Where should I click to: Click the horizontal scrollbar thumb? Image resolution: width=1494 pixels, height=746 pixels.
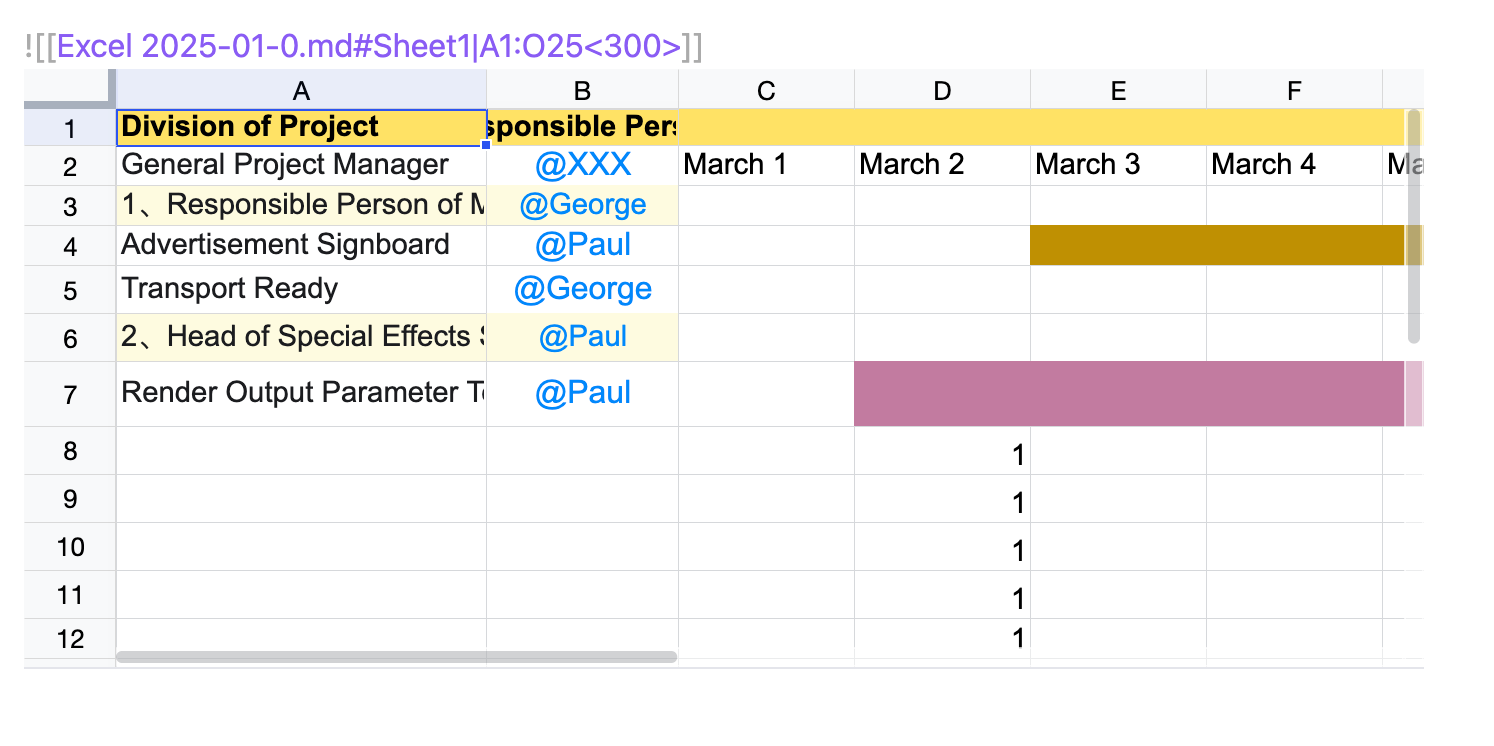coord(396,657)
